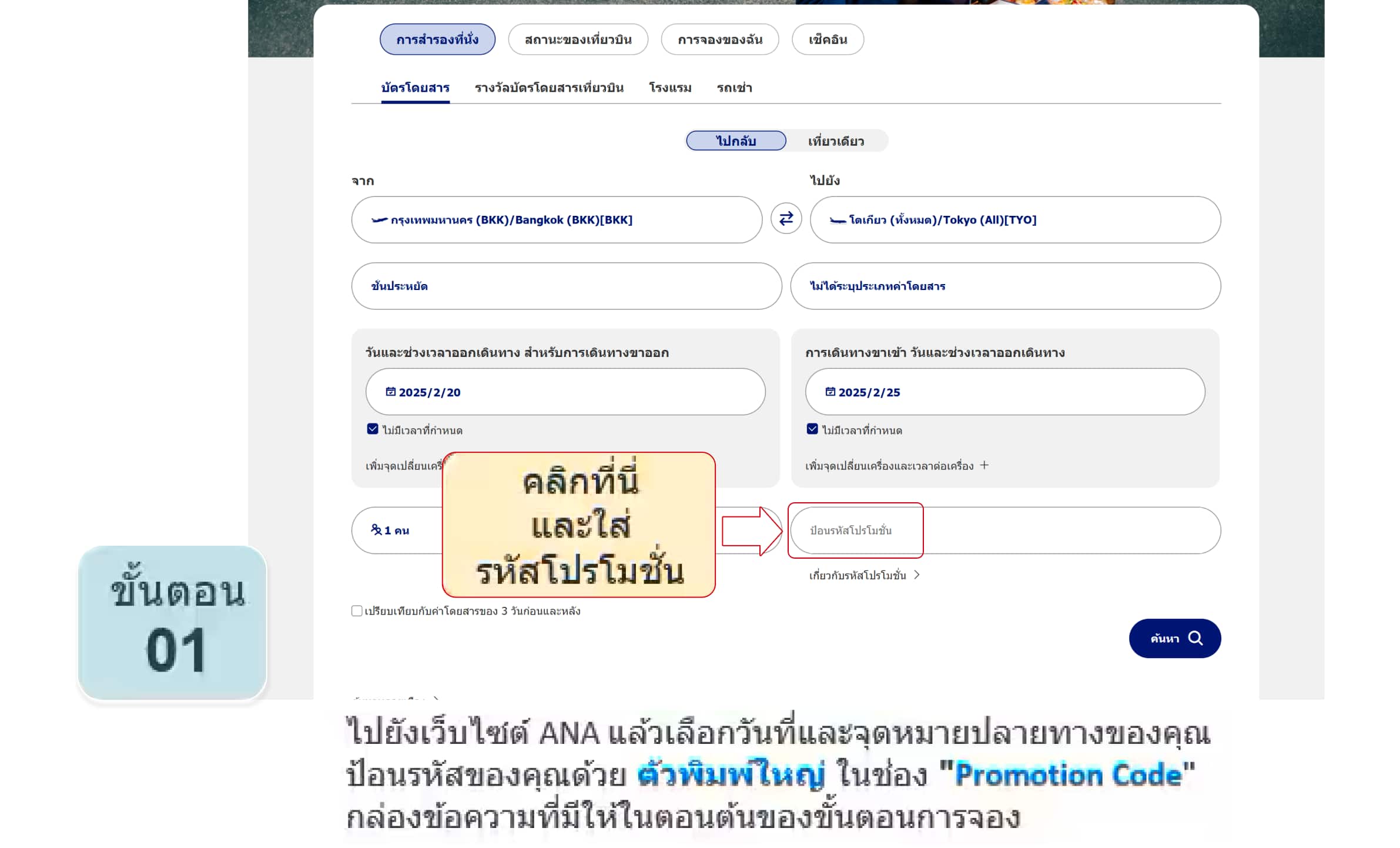The image size is (1400, 848).
Task: Click the Bangkok (BKK) departure field
Action: coord(557,220)
